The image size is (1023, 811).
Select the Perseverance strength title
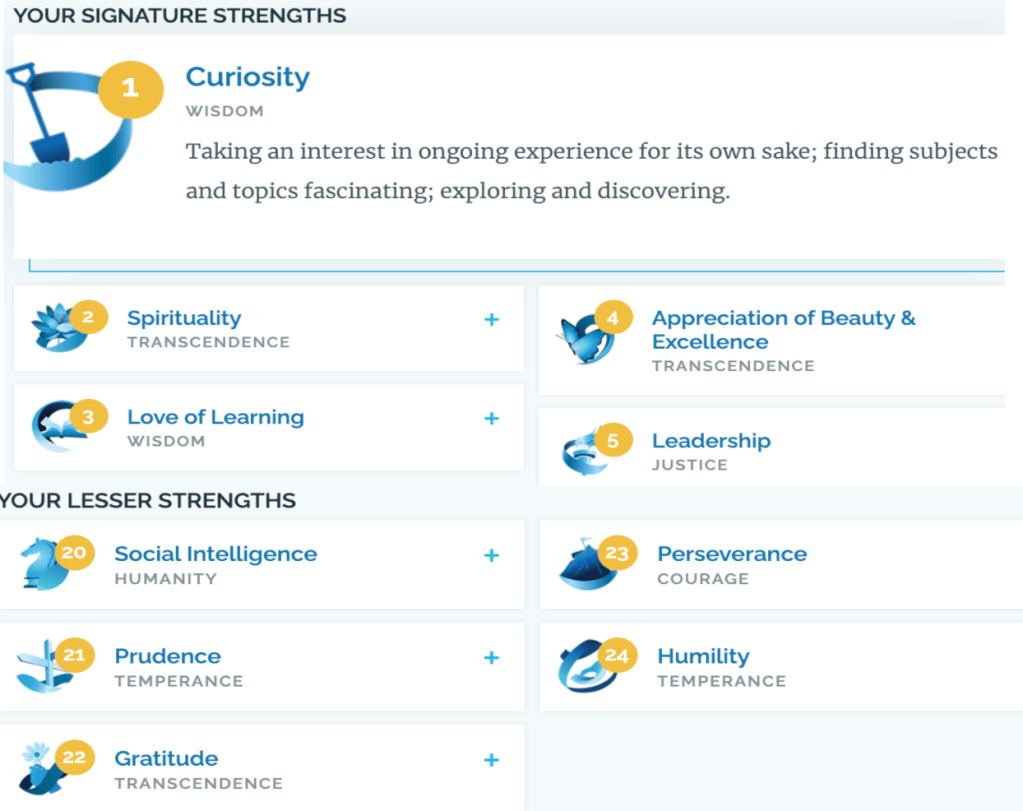[732, 554]
